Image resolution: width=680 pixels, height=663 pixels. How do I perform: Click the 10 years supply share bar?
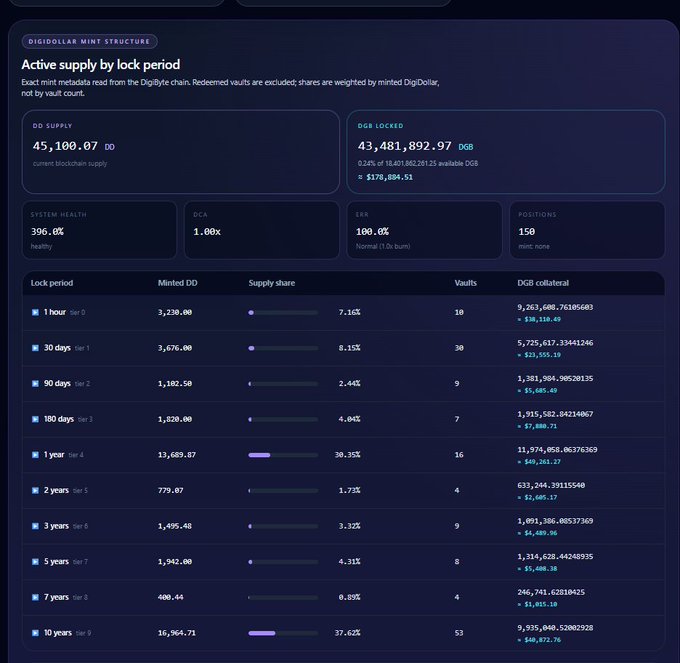click(283, 633)
